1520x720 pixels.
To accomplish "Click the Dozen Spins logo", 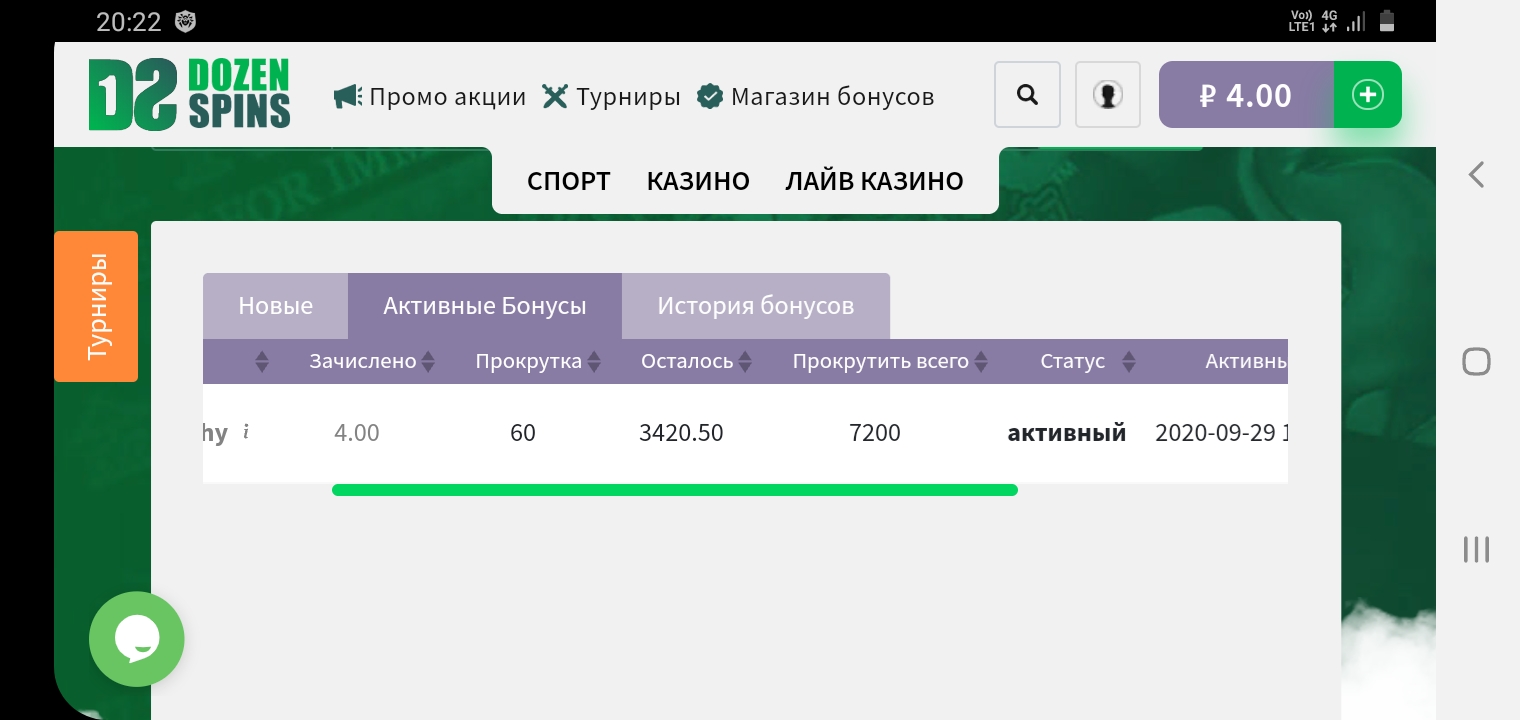I will coord(189,95).
